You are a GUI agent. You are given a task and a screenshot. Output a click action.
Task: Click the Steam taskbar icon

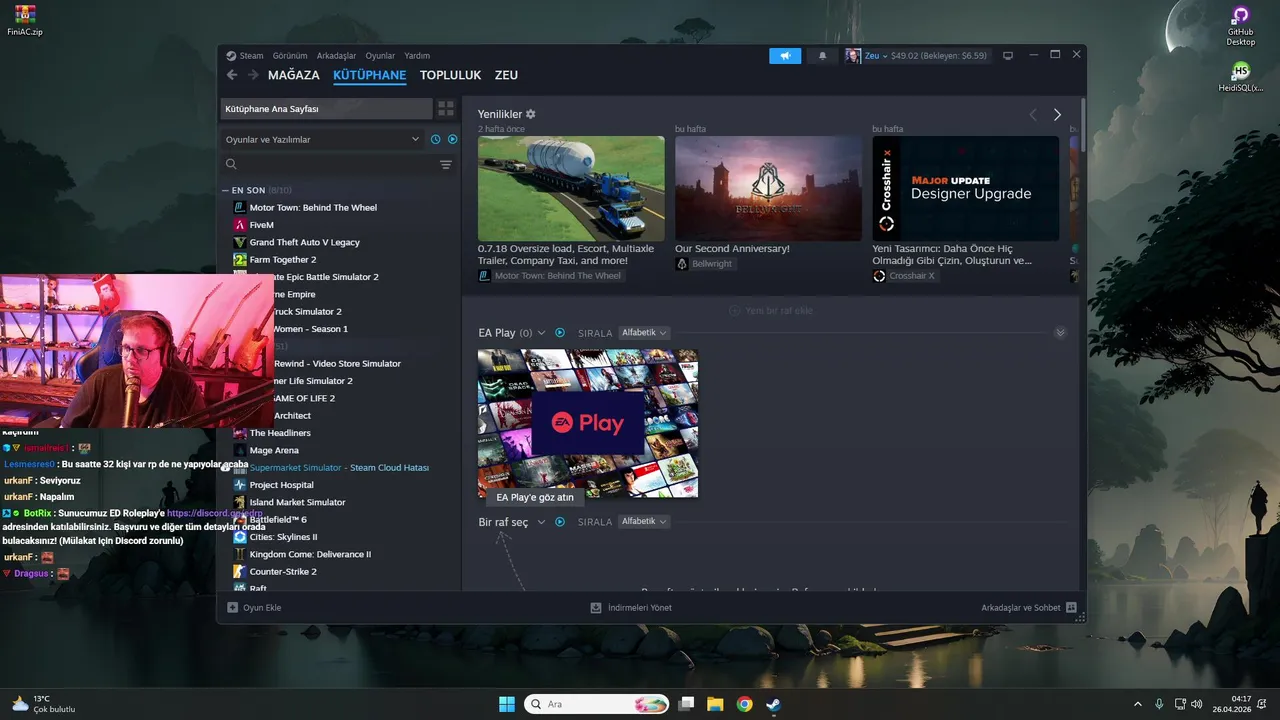click(x=773, y=704)
